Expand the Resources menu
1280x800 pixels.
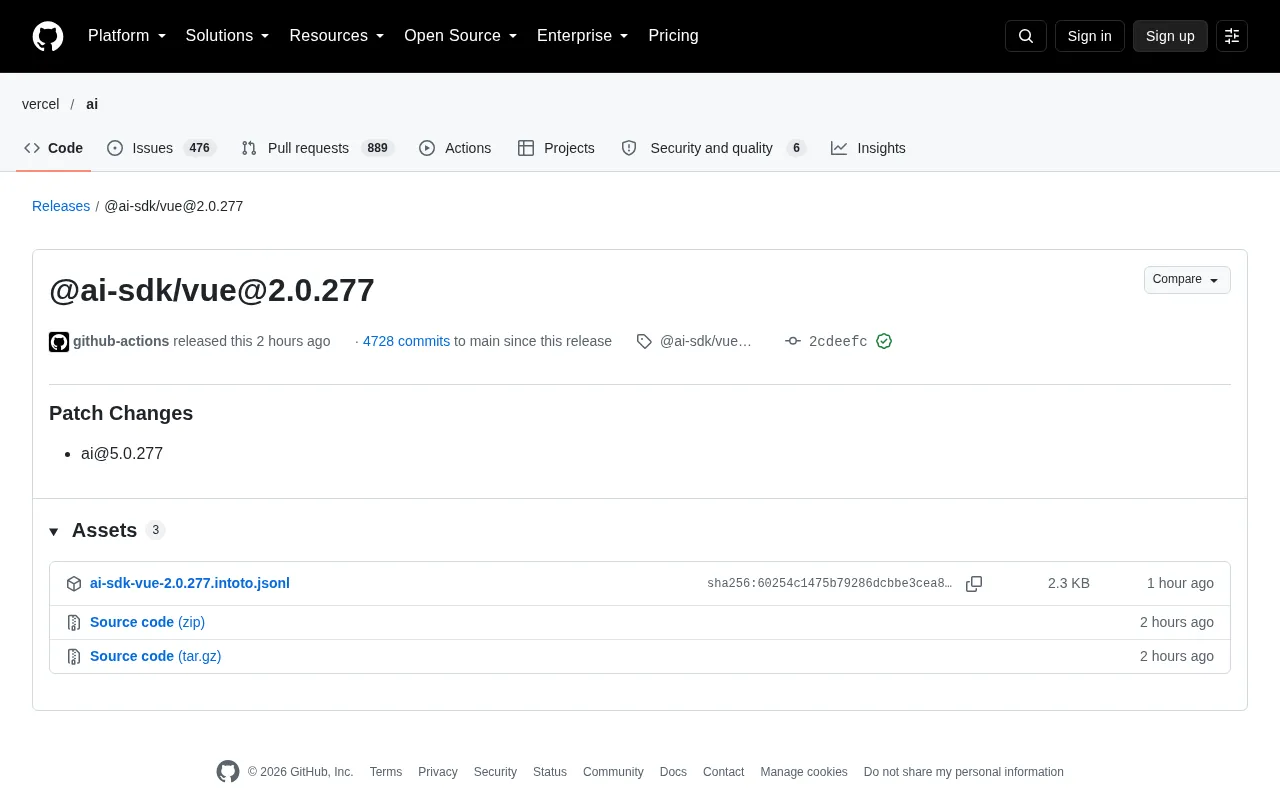coord(337,36)
